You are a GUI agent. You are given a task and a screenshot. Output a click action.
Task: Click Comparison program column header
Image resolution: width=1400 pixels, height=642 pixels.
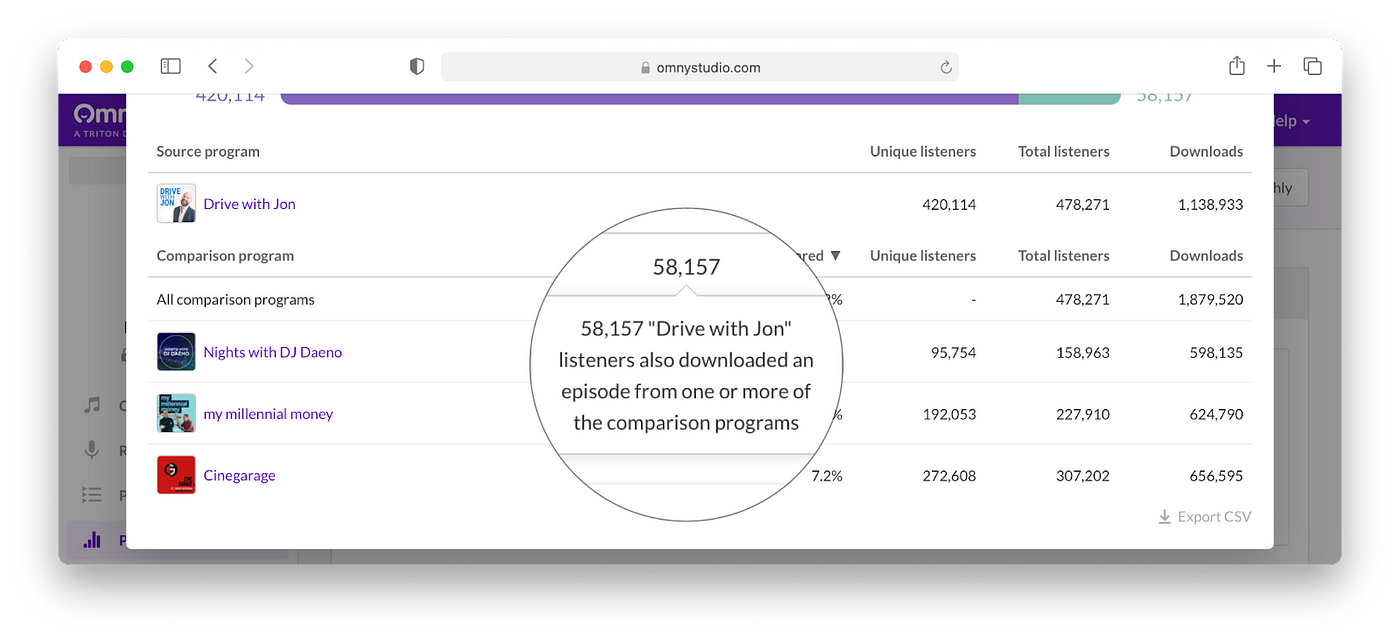[x=225, y=256]
